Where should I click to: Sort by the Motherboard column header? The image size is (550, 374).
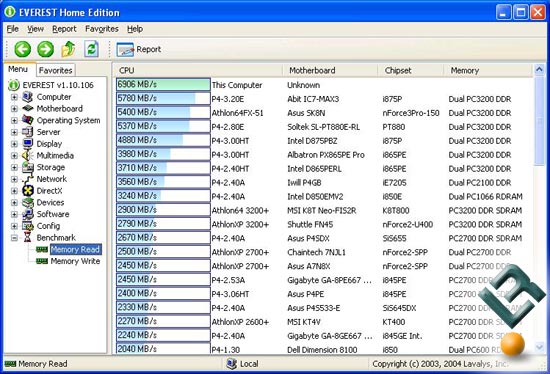(329, 70)
